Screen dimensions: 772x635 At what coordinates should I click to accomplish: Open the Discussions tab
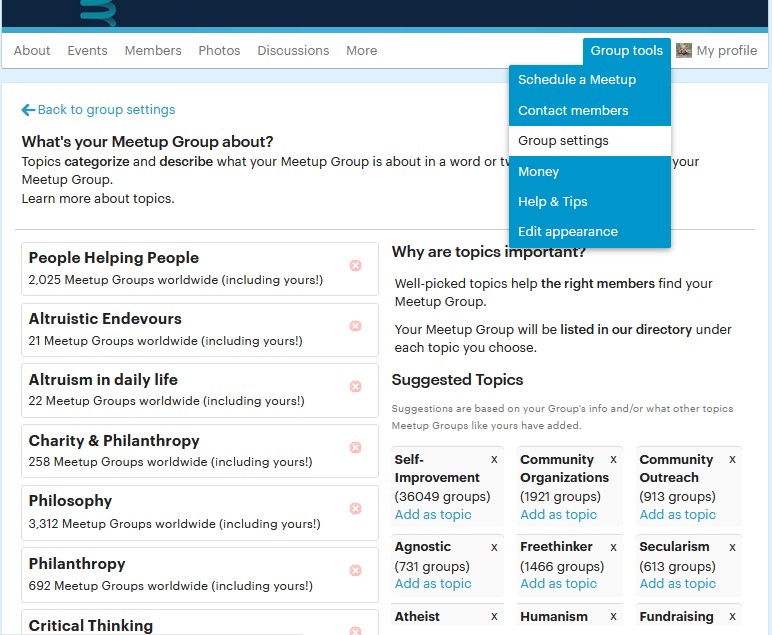pos(293,51)
